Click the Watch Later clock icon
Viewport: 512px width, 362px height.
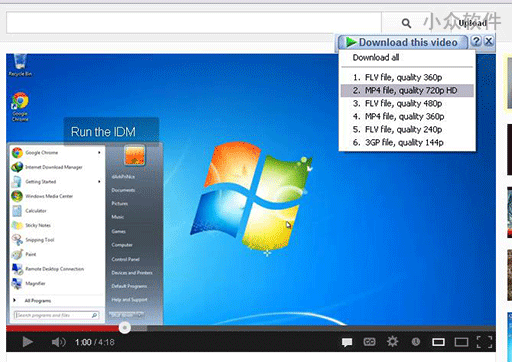pos(415,342)
